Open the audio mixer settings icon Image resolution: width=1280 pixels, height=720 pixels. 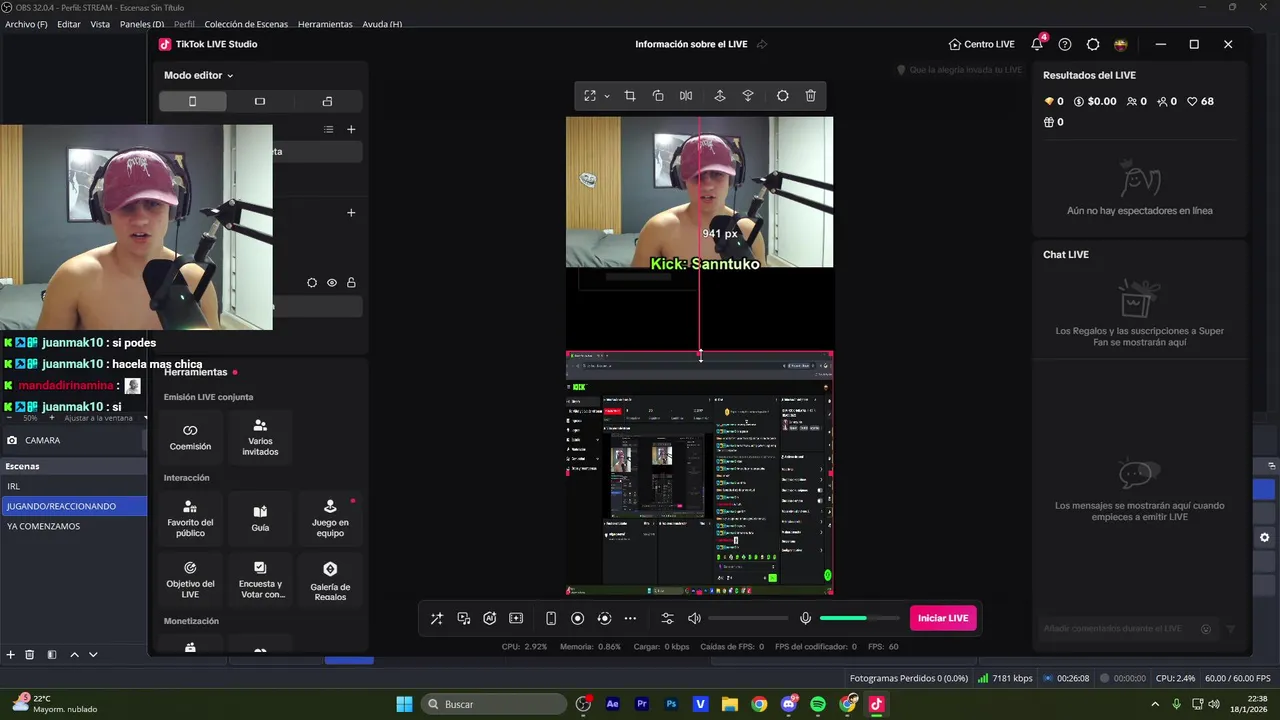pos(668,618)
